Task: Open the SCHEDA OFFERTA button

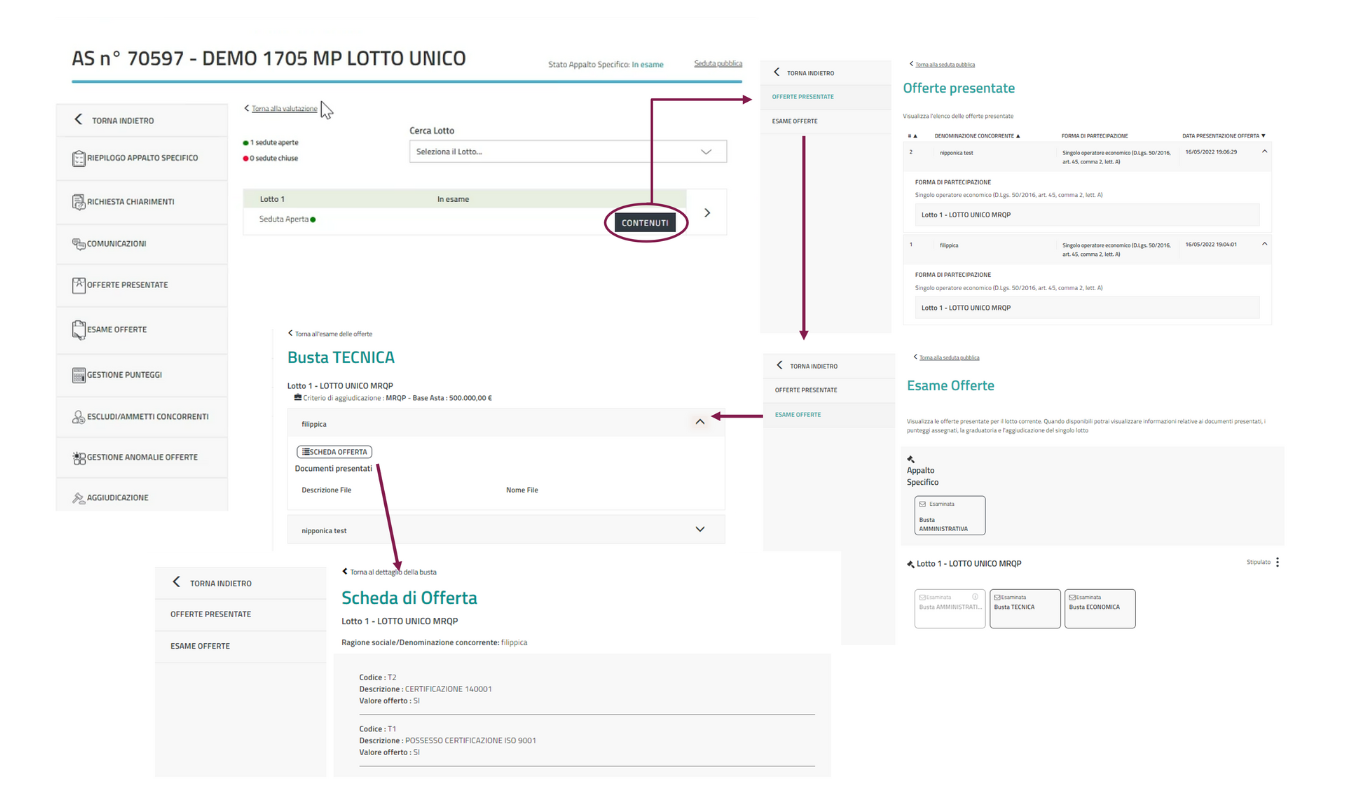Action: point(334,452)
